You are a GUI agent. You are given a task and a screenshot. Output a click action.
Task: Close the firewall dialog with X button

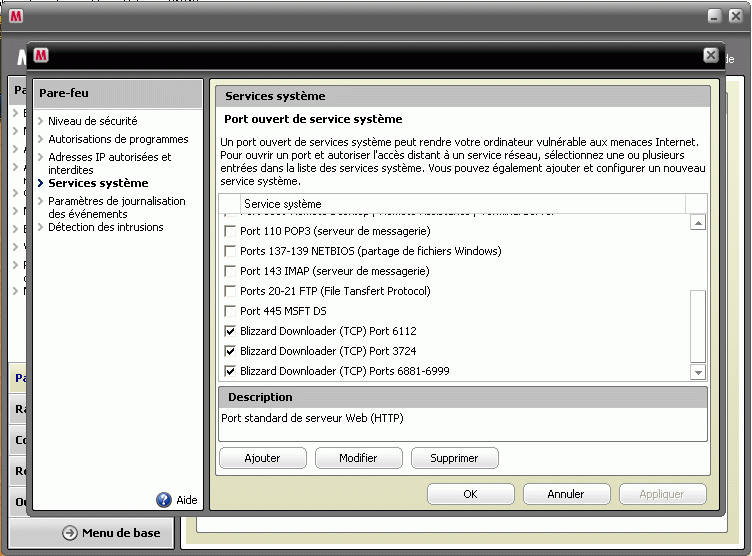pos(711,56)
